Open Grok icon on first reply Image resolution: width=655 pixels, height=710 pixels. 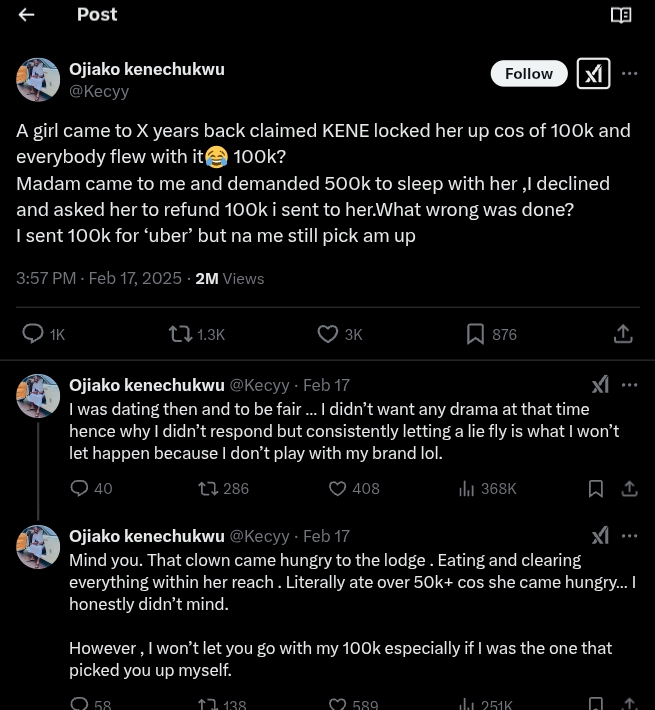coord(600,385)
